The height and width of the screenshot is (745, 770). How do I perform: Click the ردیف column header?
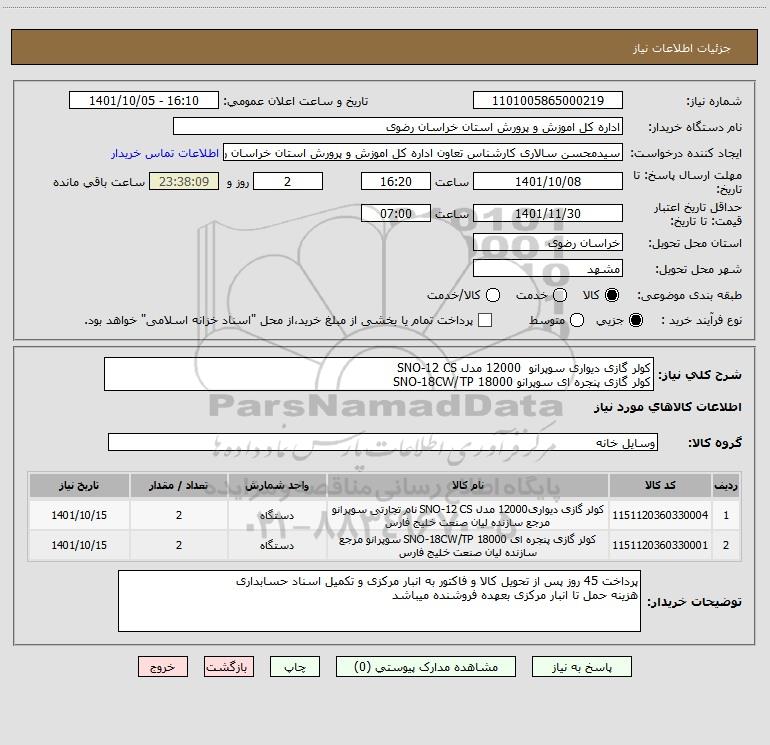tap(726, 486)
